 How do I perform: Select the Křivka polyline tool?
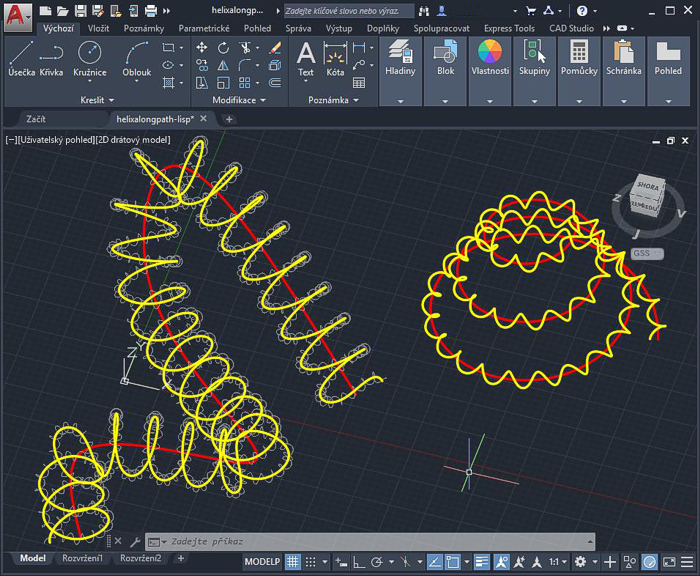[x=51, y=58]
